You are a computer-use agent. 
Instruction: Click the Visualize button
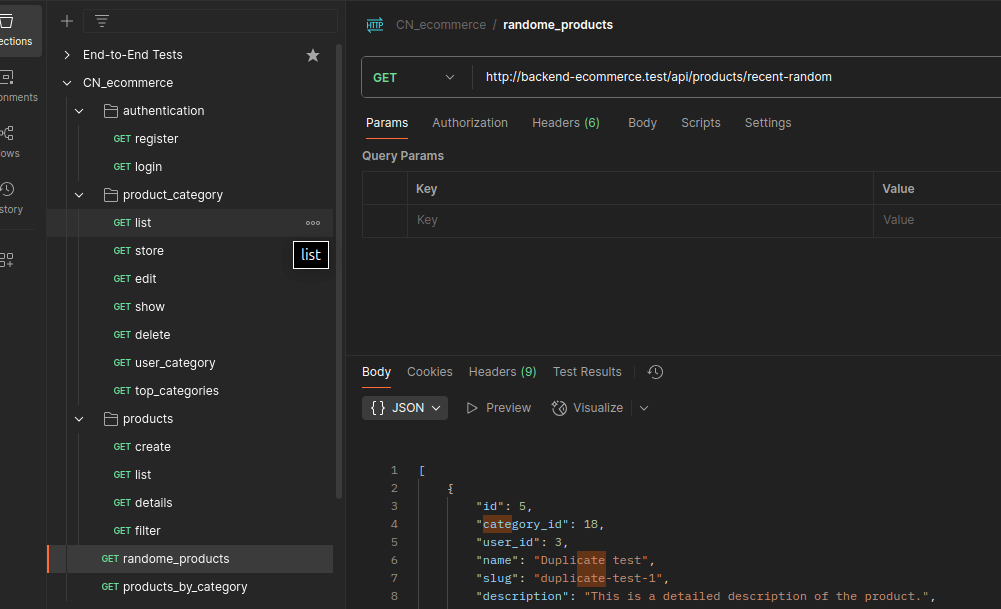click(587, 408)
